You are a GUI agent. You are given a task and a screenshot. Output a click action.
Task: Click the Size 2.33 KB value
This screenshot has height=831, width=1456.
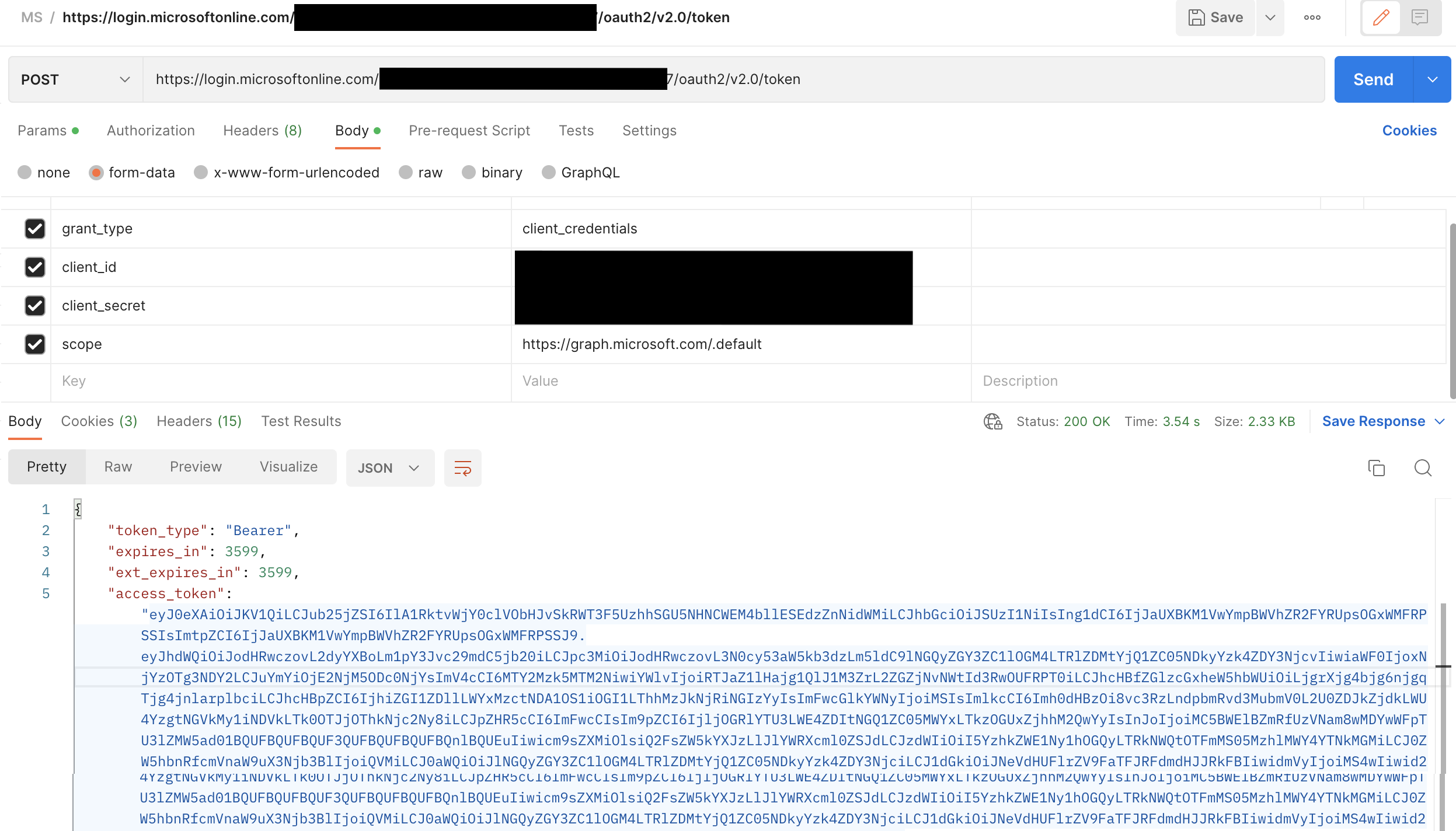1272,421
